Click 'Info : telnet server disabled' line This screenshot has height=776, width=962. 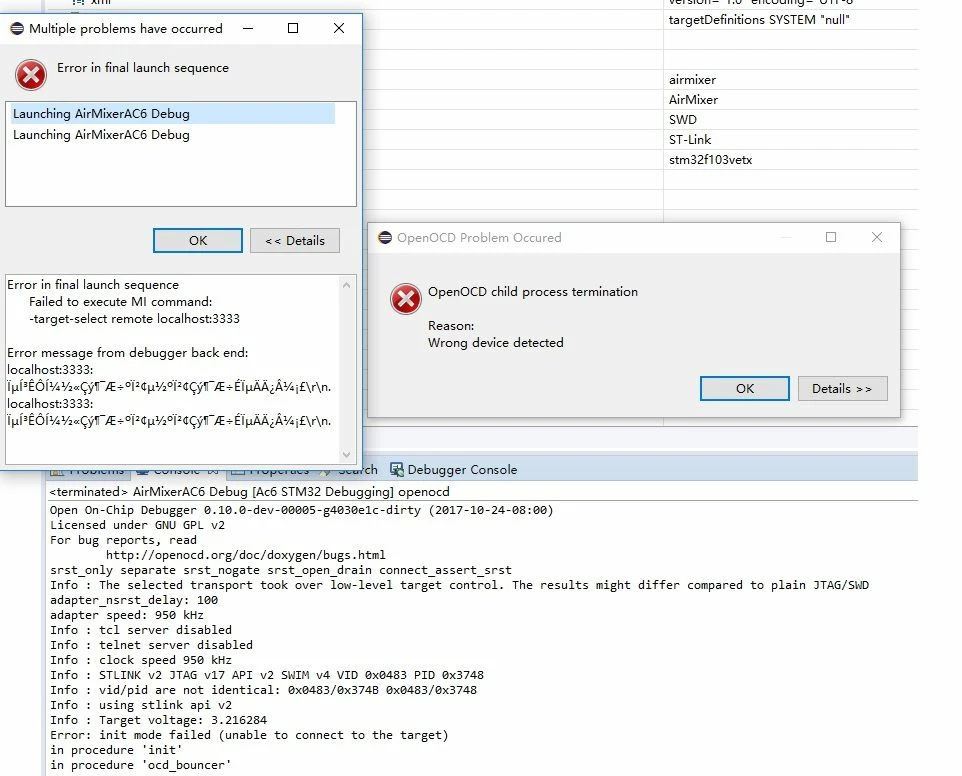[x=151, y=645]
